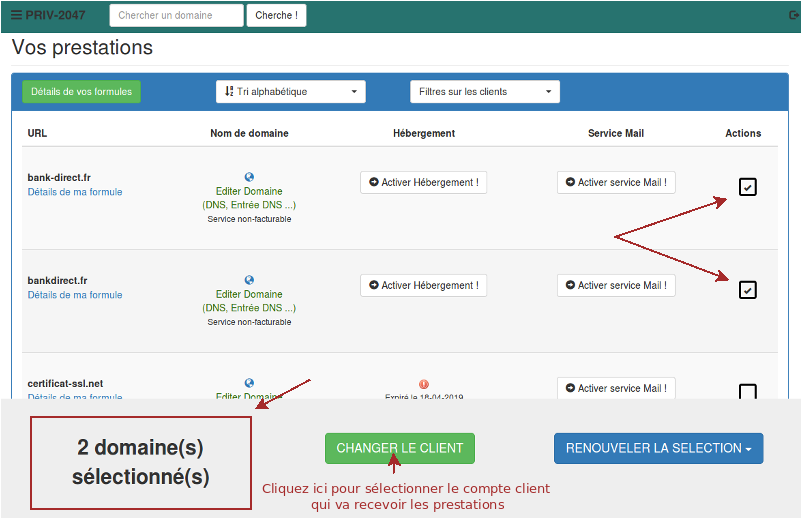This screenshot has height=520, width=803.
Task: Click the URL column header
Action: pyautogui.click(x=37, y=133)
